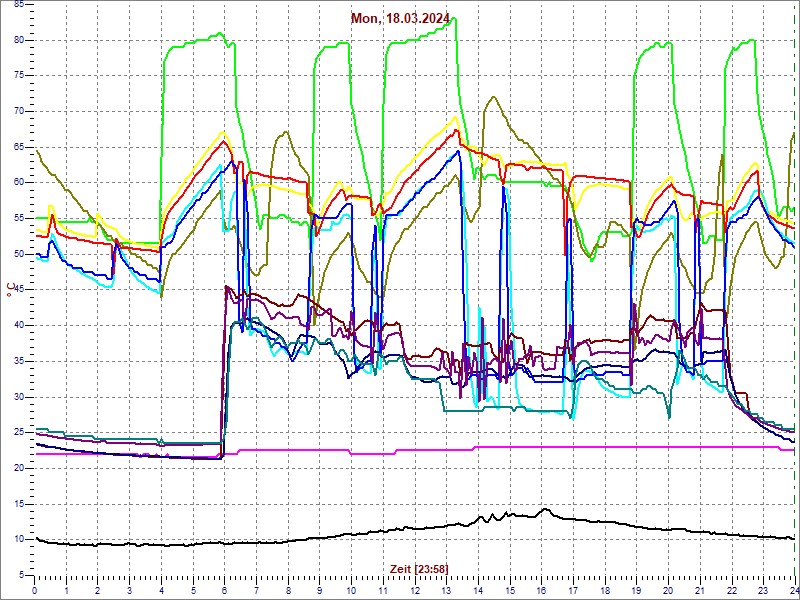The image size is (800, 600).
Task: Click the hour 18 label on the time axis
Action: 605,591
